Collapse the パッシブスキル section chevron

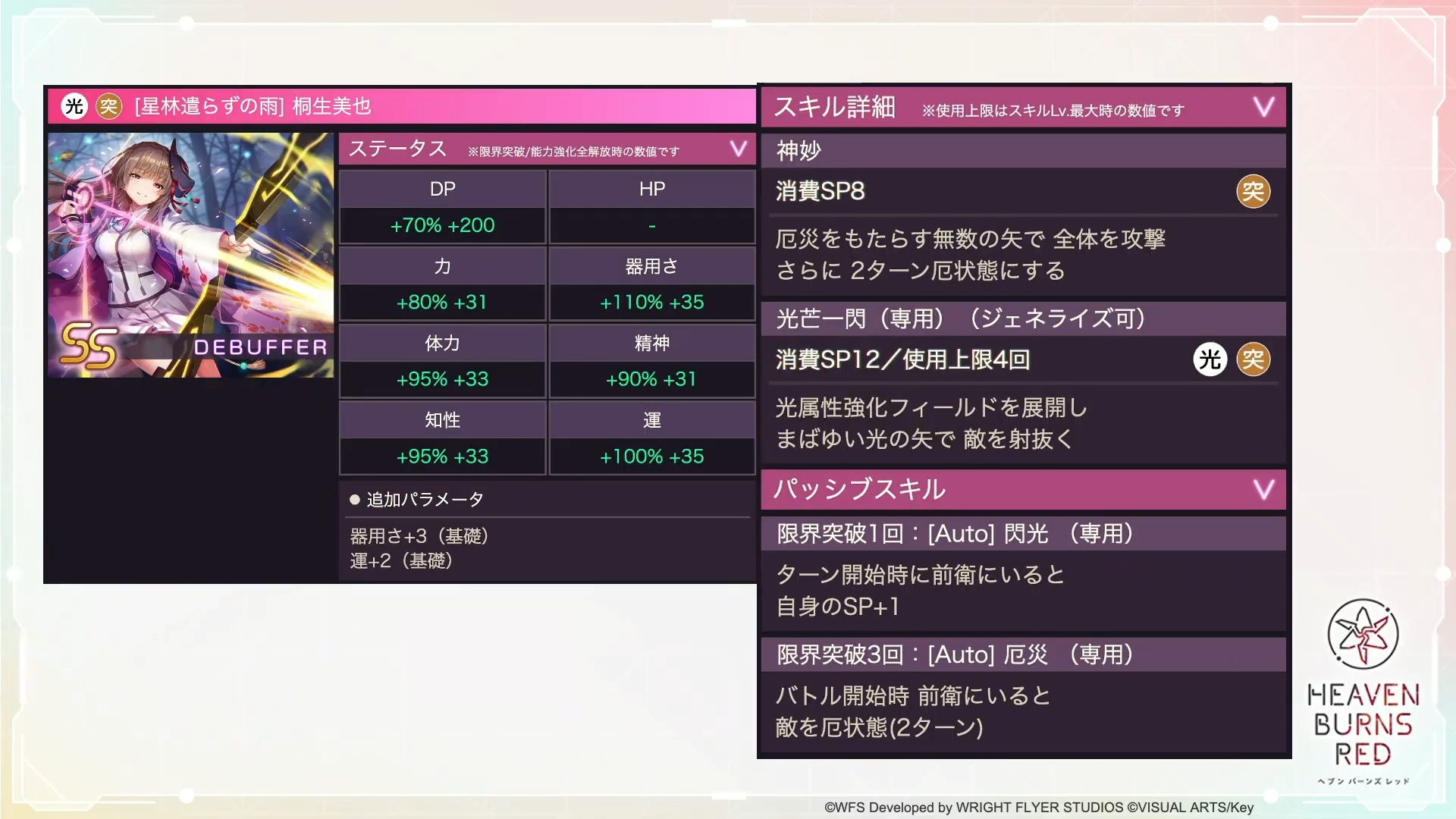click(x=1263, y=490)
